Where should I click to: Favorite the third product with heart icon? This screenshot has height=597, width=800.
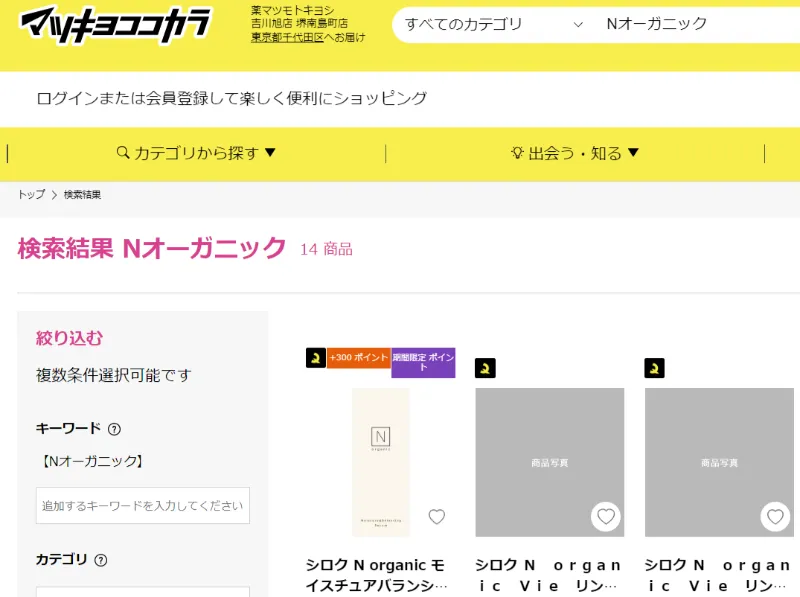[776, 517]
